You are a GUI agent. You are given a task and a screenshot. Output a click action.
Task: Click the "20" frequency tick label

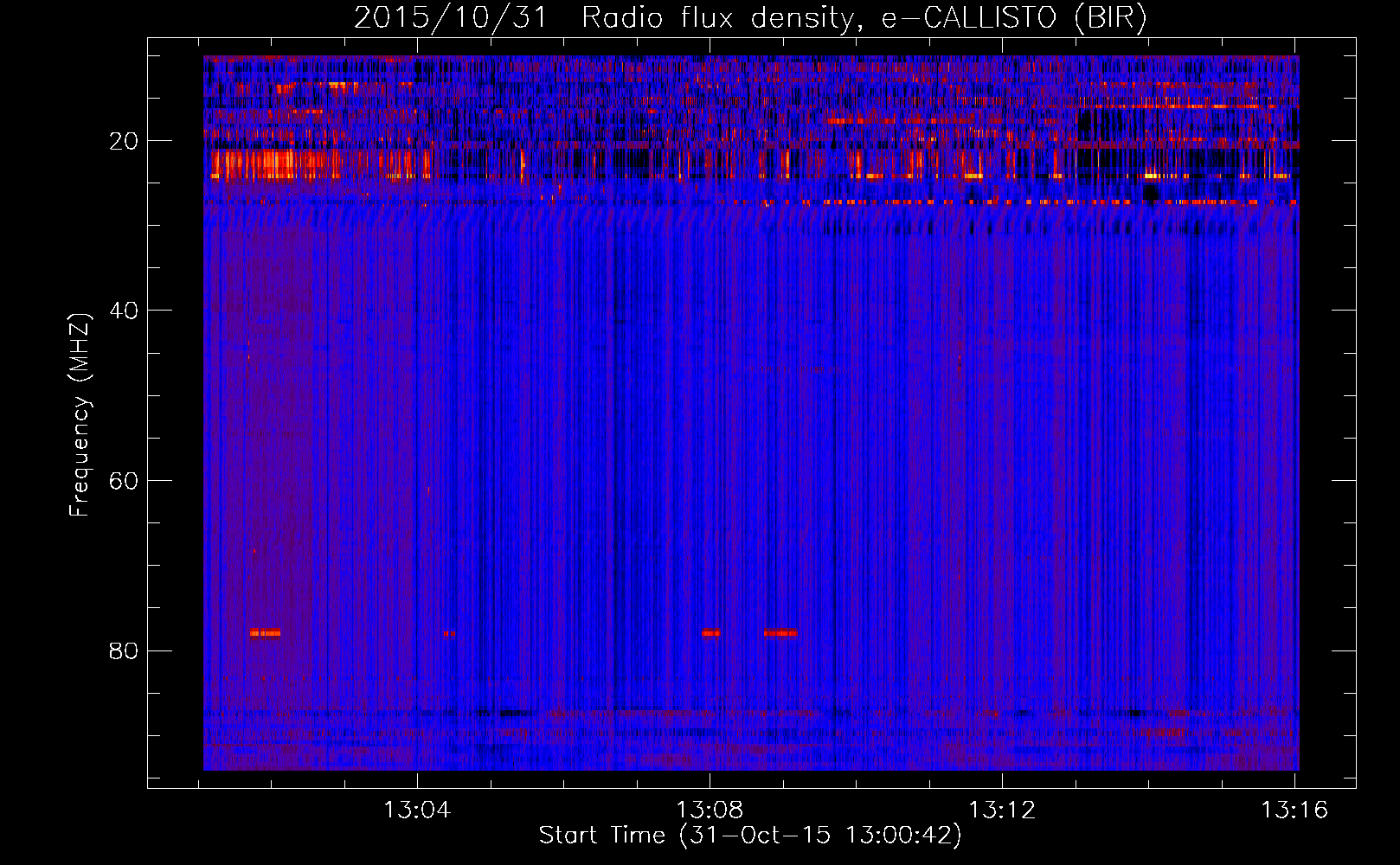point(124,141)
